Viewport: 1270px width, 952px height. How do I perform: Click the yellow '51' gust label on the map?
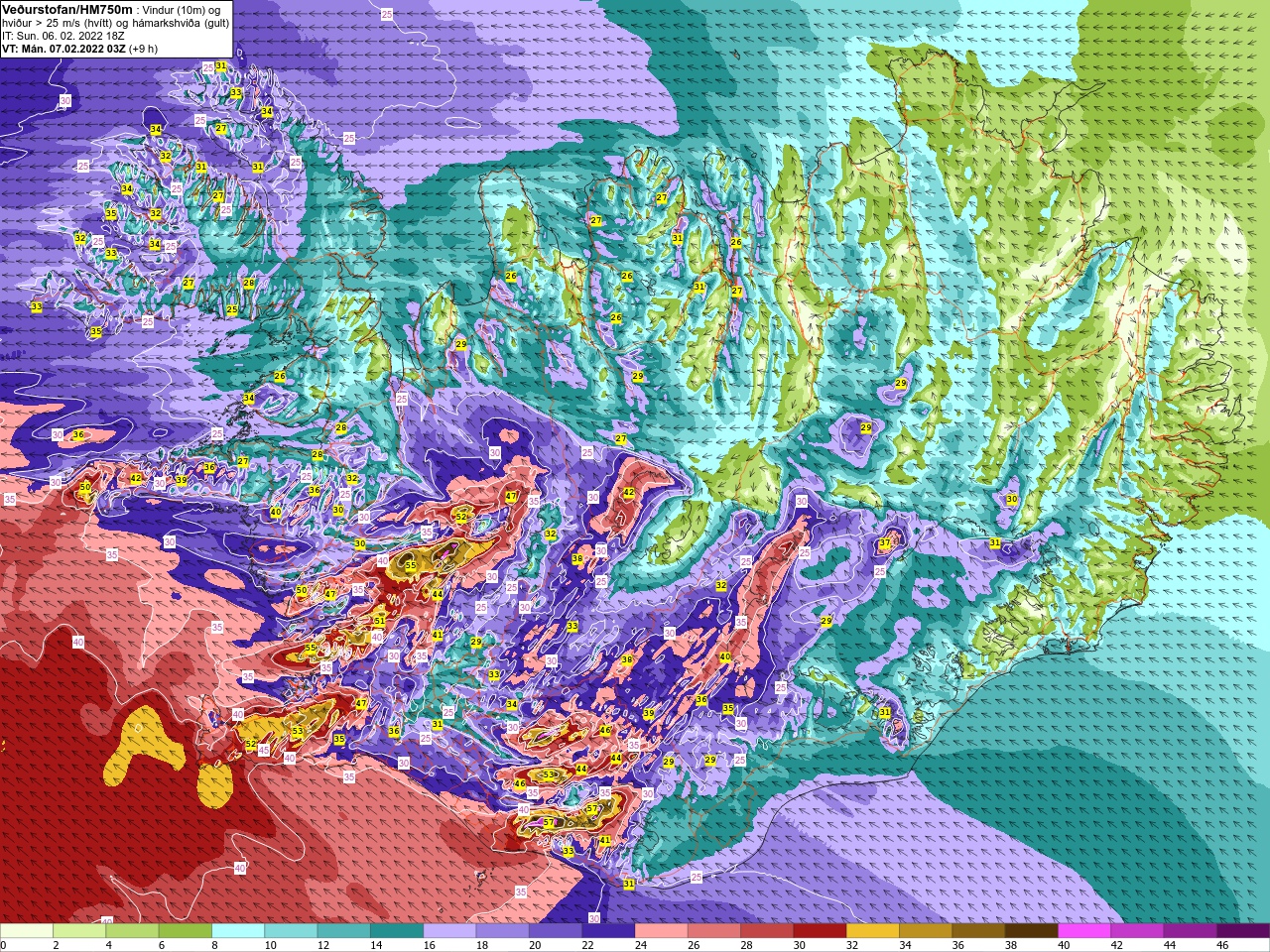pos(380,621)
